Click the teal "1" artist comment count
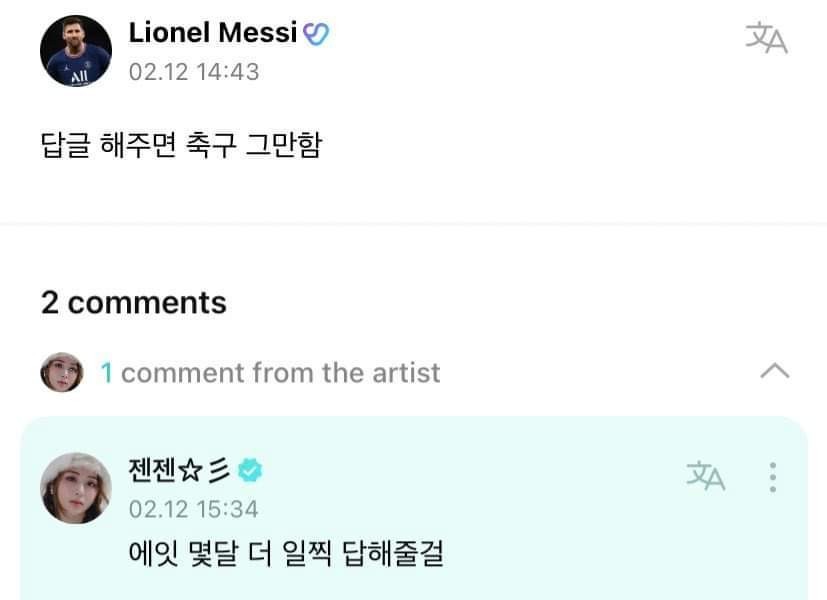This screenshot has width=827, height=600. pyautogui.click(x=106, y=373)
